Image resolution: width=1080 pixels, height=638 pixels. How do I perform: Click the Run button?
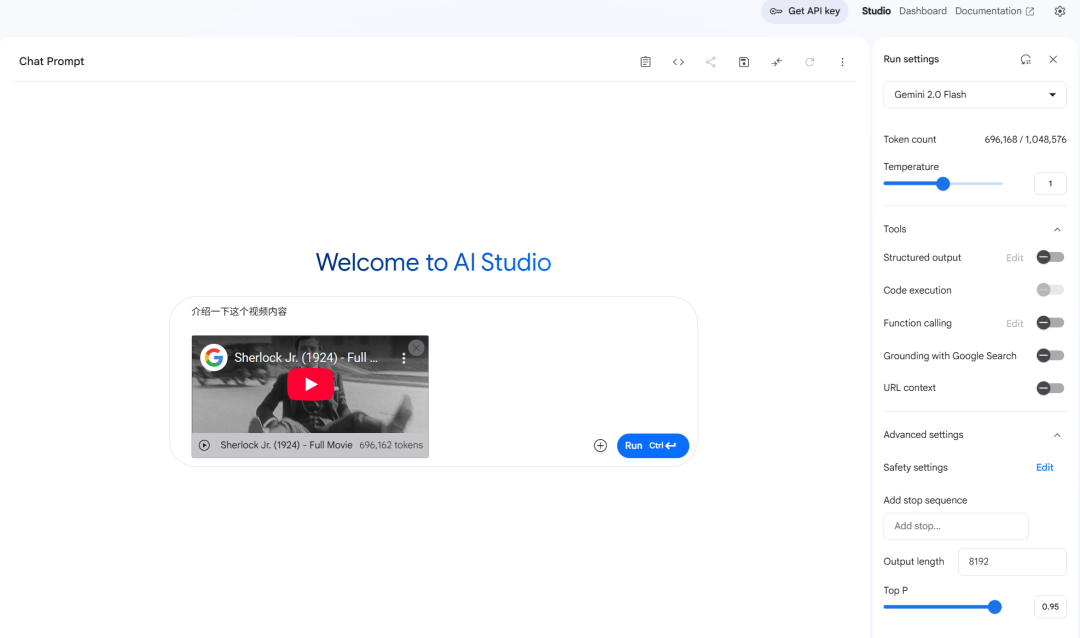pyautogui.click(x=652, y=445)
